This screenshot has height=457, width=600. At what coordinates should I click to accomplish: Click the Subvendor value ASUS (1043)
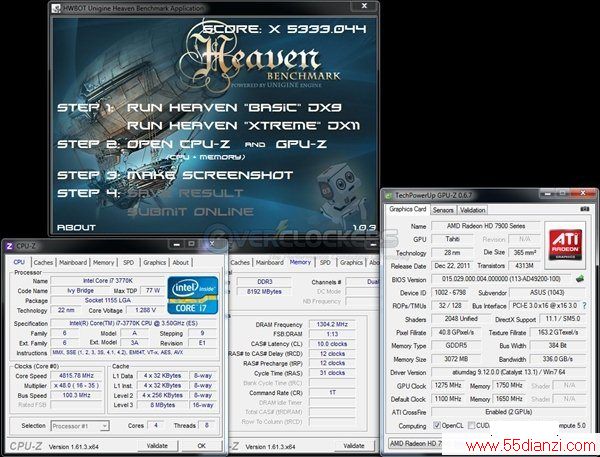[547, 292]
